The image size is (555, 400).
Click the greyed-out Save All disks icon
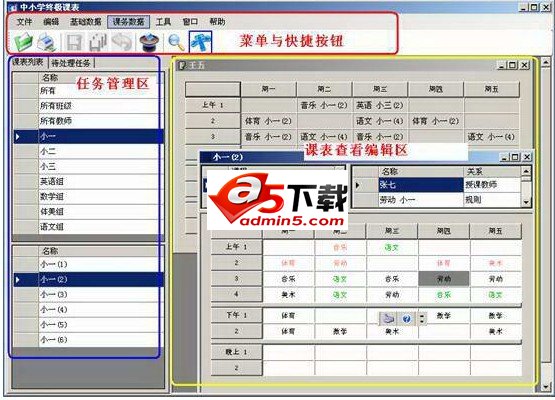tap(98, 42)
